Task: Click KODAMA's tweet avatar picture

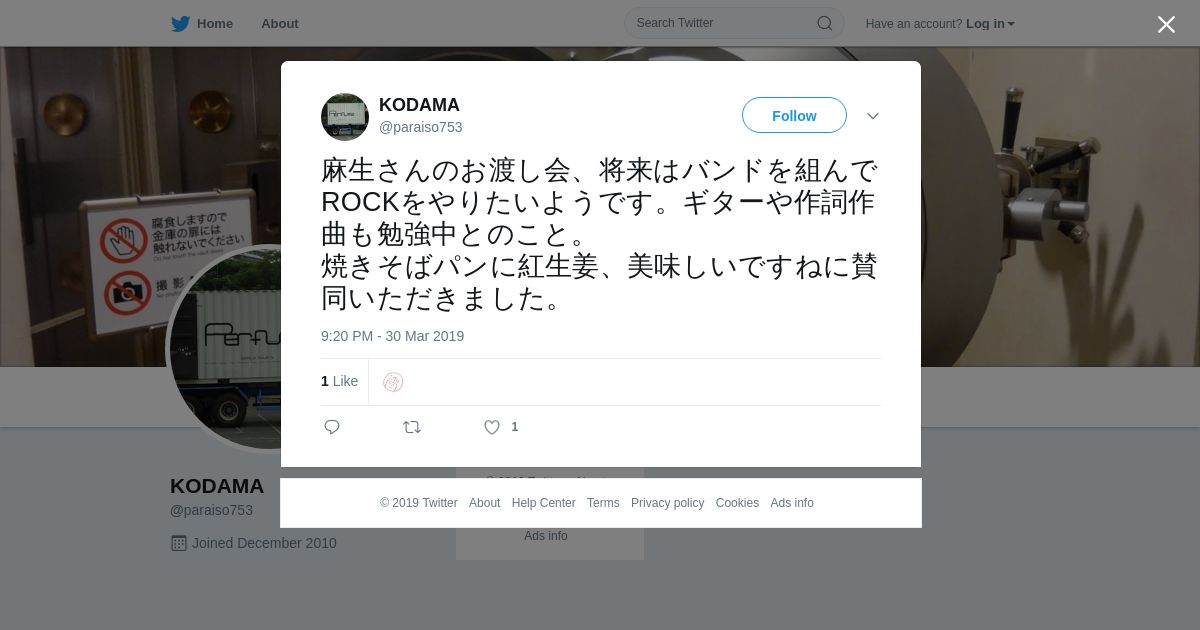Action: point(345,117)
